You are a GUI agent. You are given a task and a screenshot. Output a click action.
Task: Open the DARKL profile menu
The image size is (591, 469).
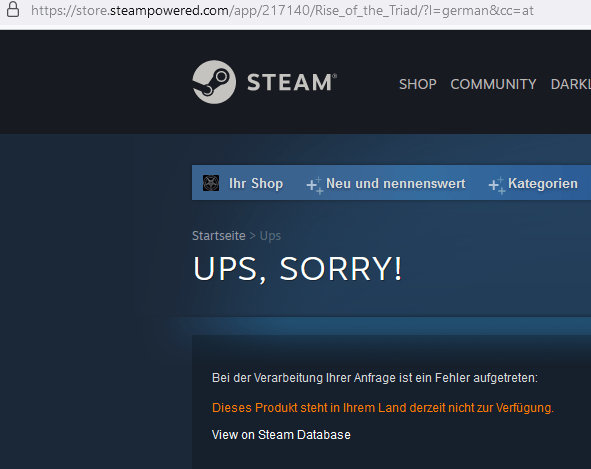571,84
